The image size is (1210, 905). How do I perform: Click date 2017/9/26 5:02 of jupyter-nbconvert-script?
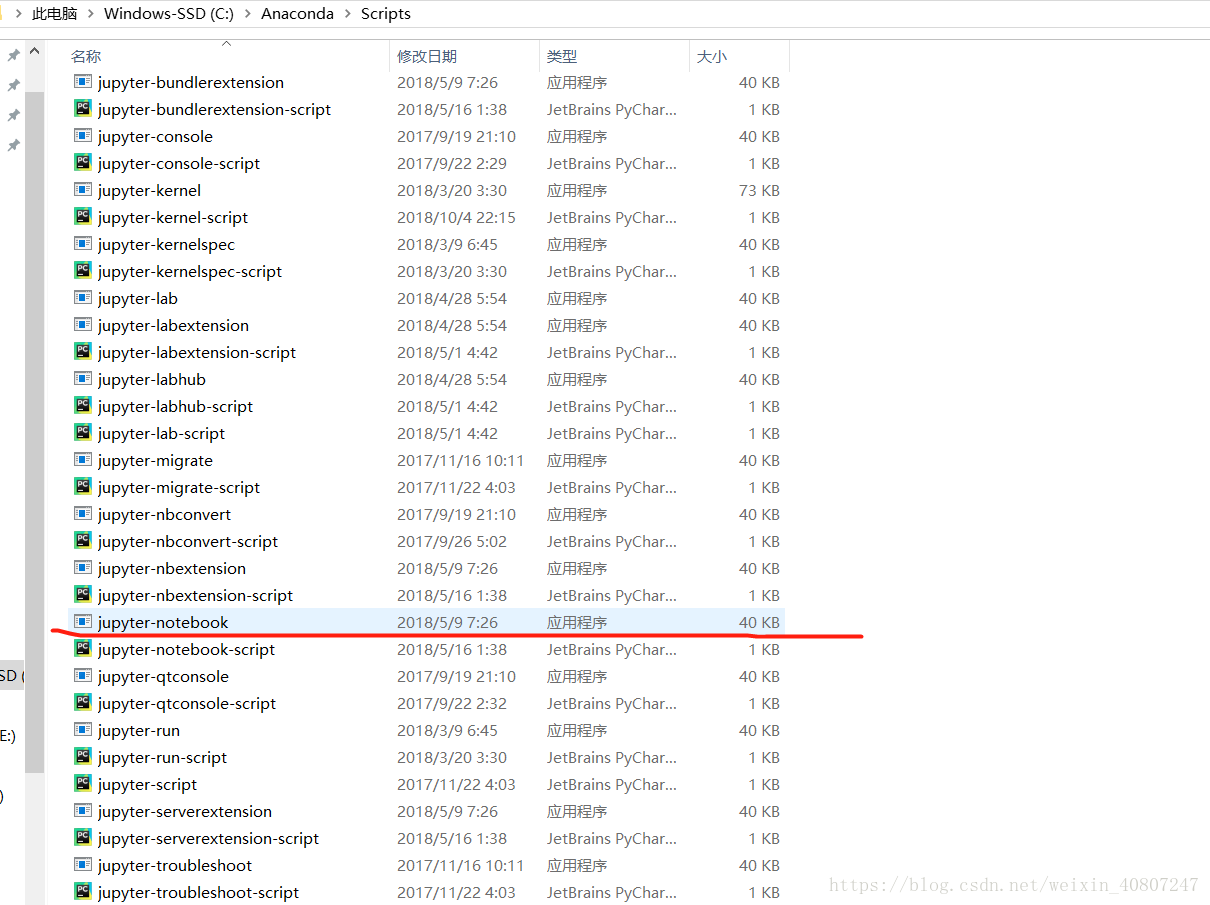452,541
